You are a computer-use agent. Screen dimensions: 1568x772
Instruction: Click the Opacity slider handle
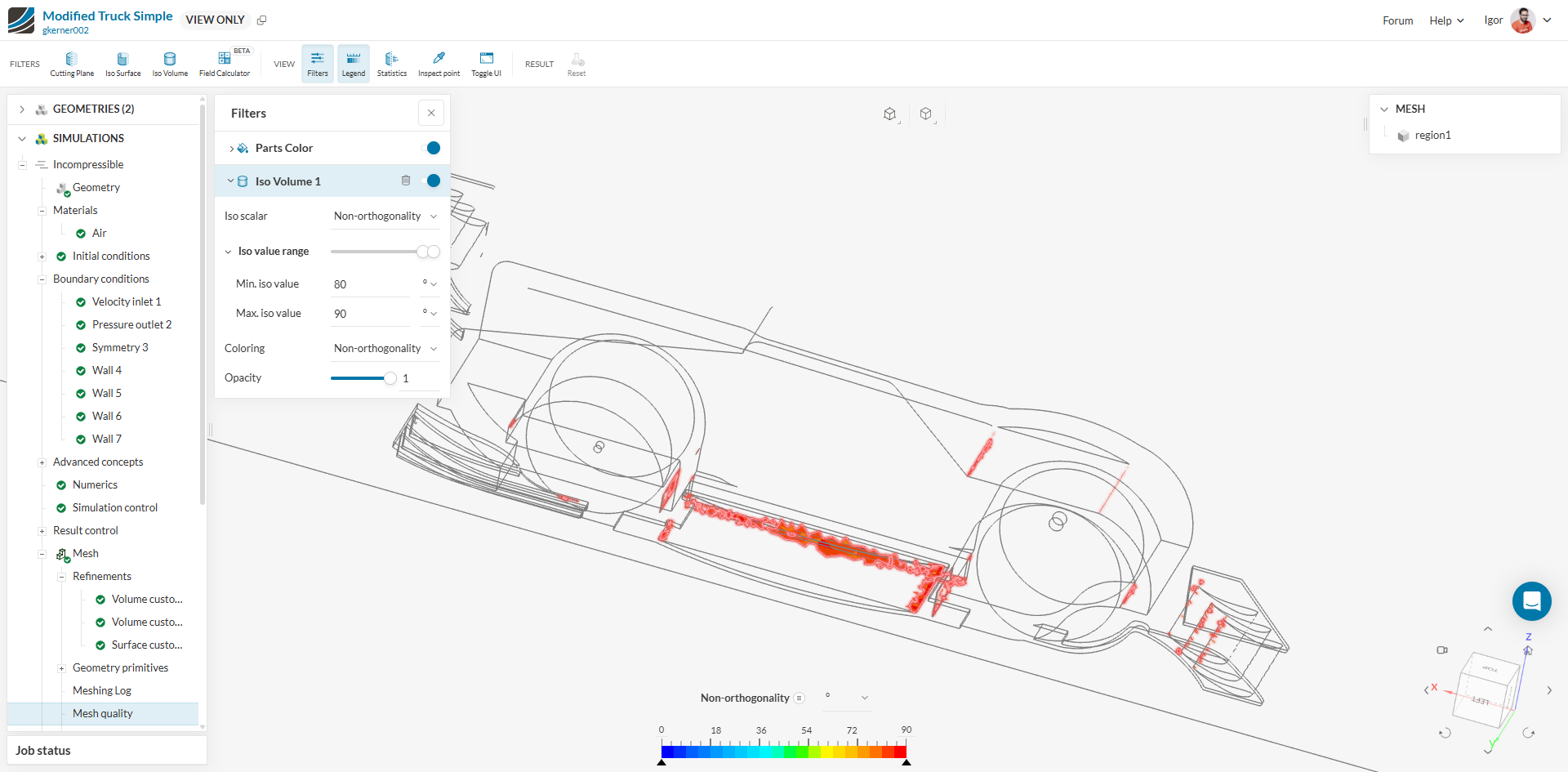coord(390,377)
